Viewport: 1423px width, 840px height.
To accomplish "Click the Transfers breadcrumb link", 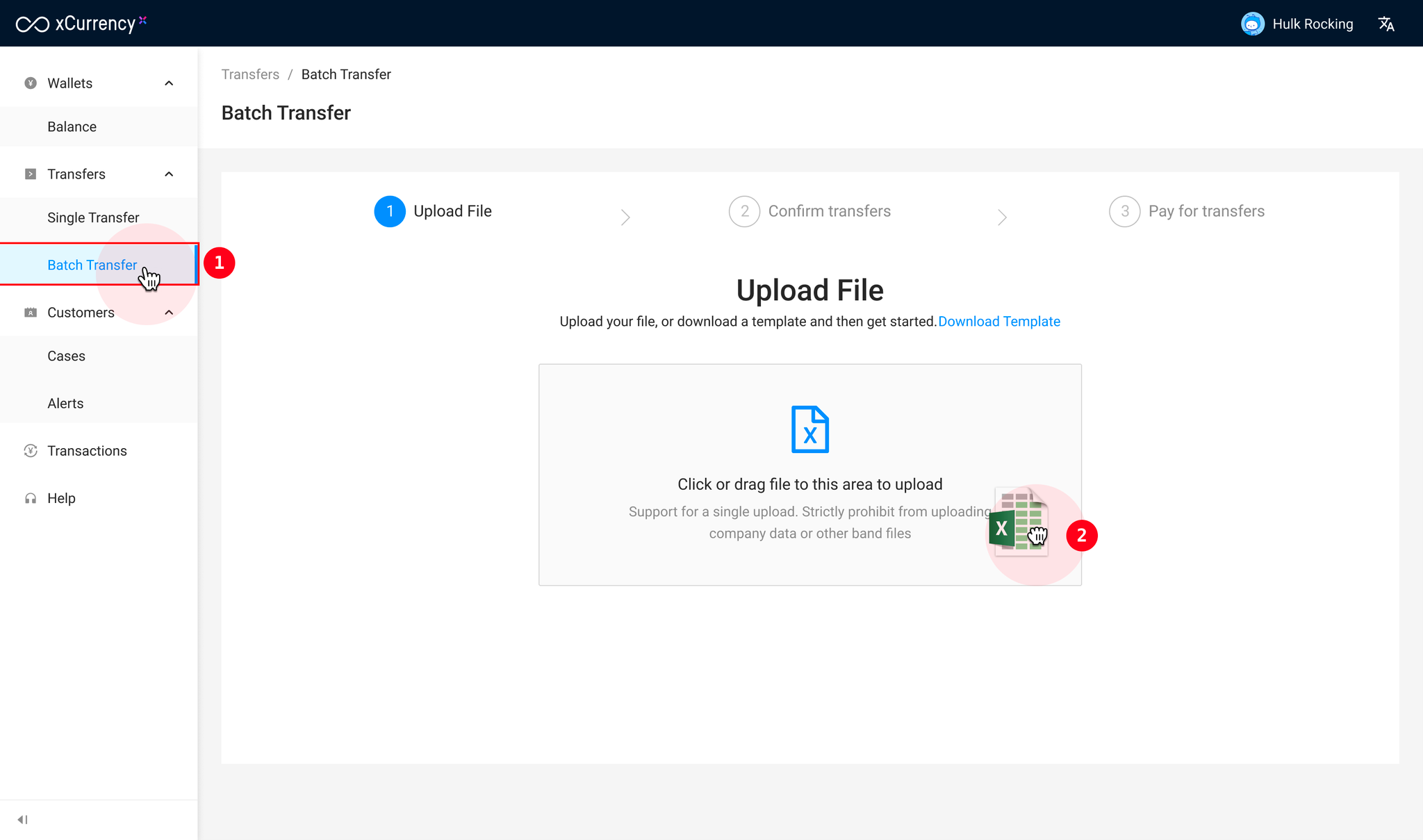I will pos(250,74).
